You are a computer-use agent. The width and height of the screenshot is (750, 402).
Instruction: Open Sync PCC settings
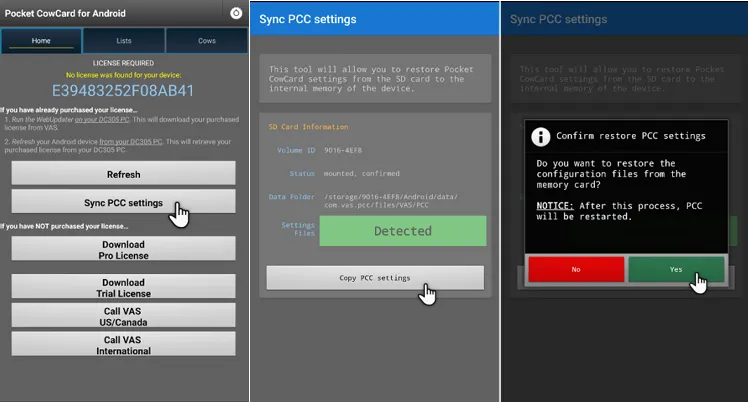click(123, 202)
